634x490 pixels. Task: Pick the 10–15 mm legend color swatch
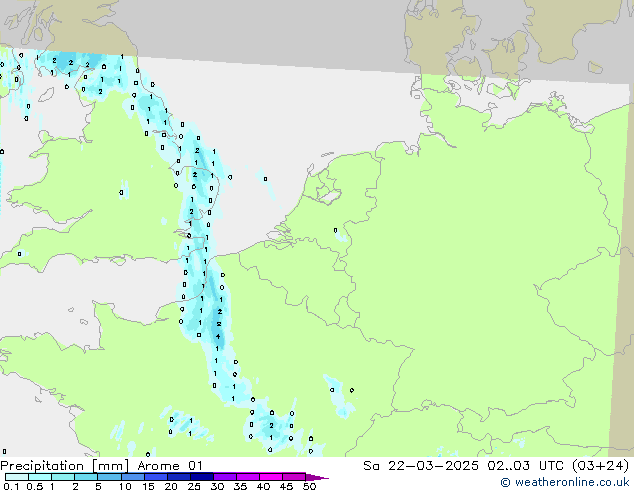point(132,477)
